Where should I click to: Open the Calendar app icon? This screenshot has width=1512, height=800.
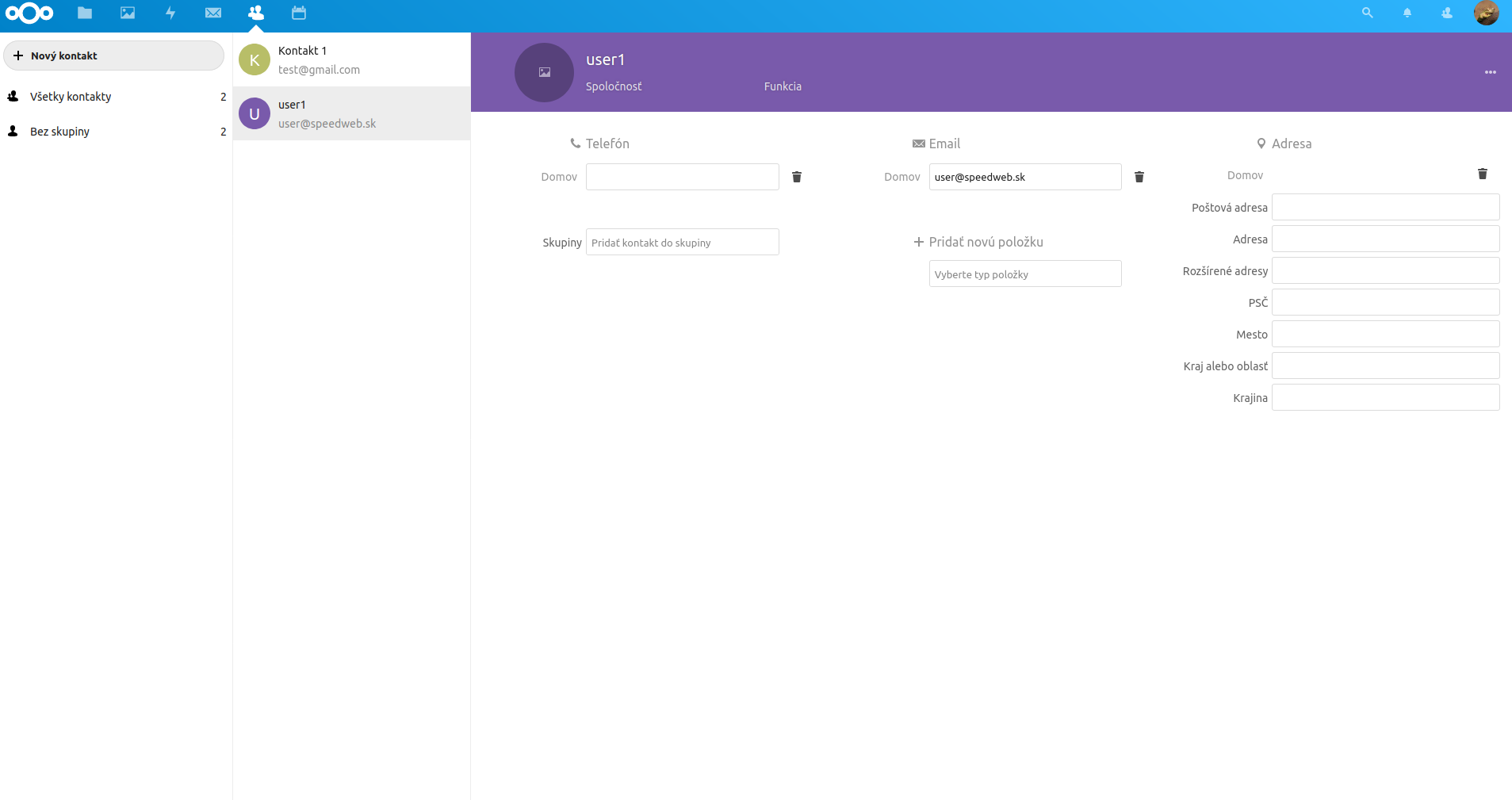pyautogui.click(x=299, y=13)
